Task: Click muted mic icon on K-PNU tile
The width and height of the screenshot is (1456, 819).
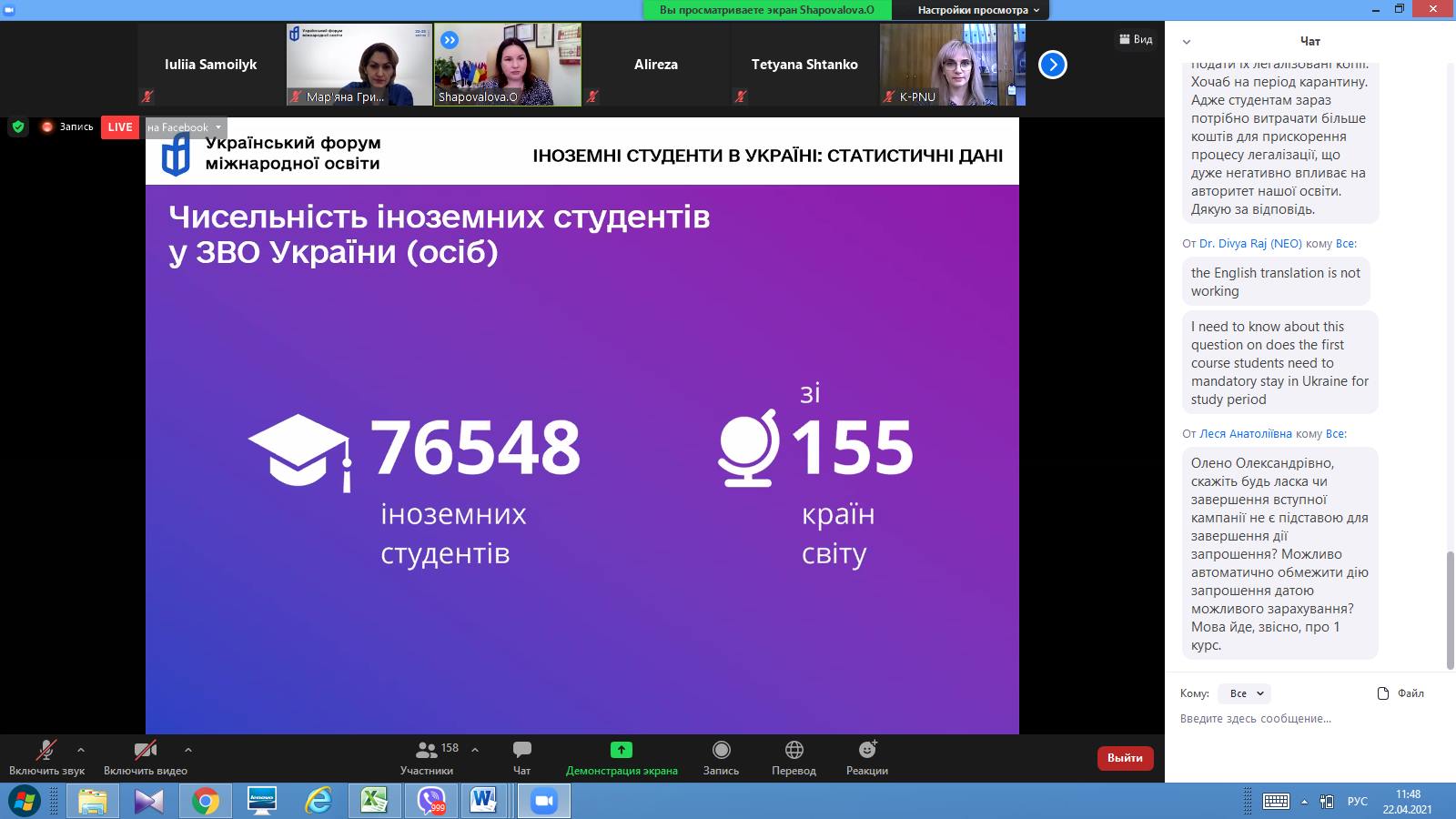Action: click(x=889, y=96)
